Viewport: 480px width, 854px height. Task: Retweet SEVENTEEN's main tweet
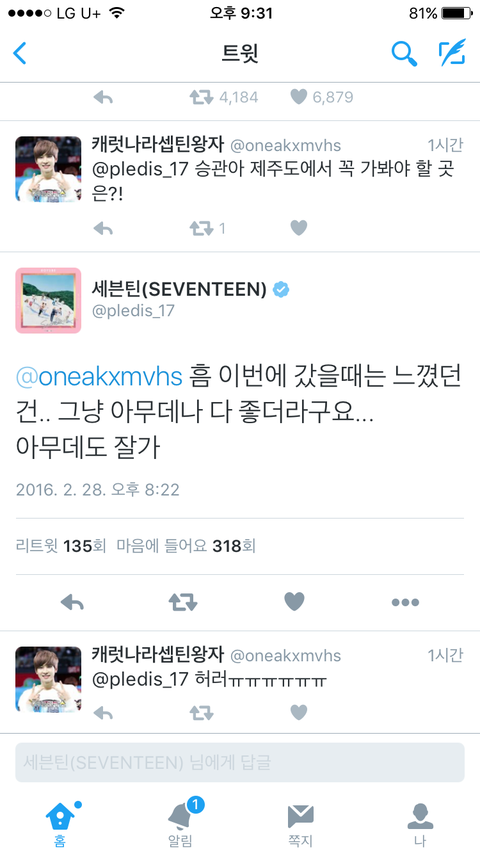pyautogui.click(x=183, y=602)
